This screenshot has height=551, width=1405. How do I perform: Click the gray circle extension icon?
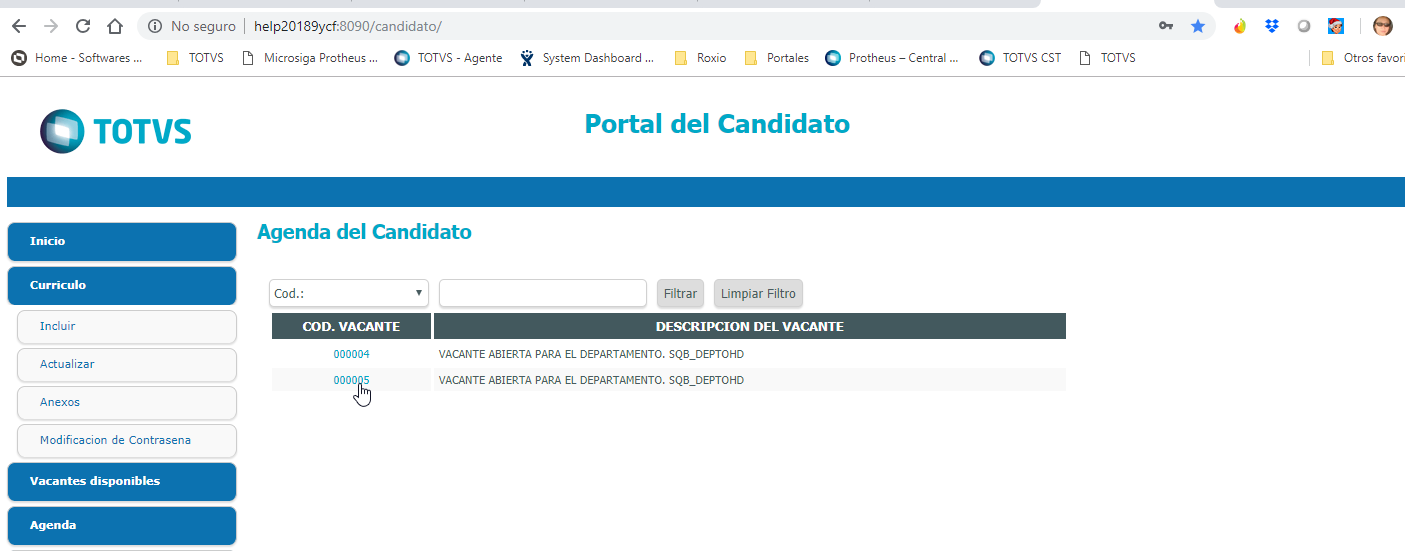click(x=1304, y=26)
